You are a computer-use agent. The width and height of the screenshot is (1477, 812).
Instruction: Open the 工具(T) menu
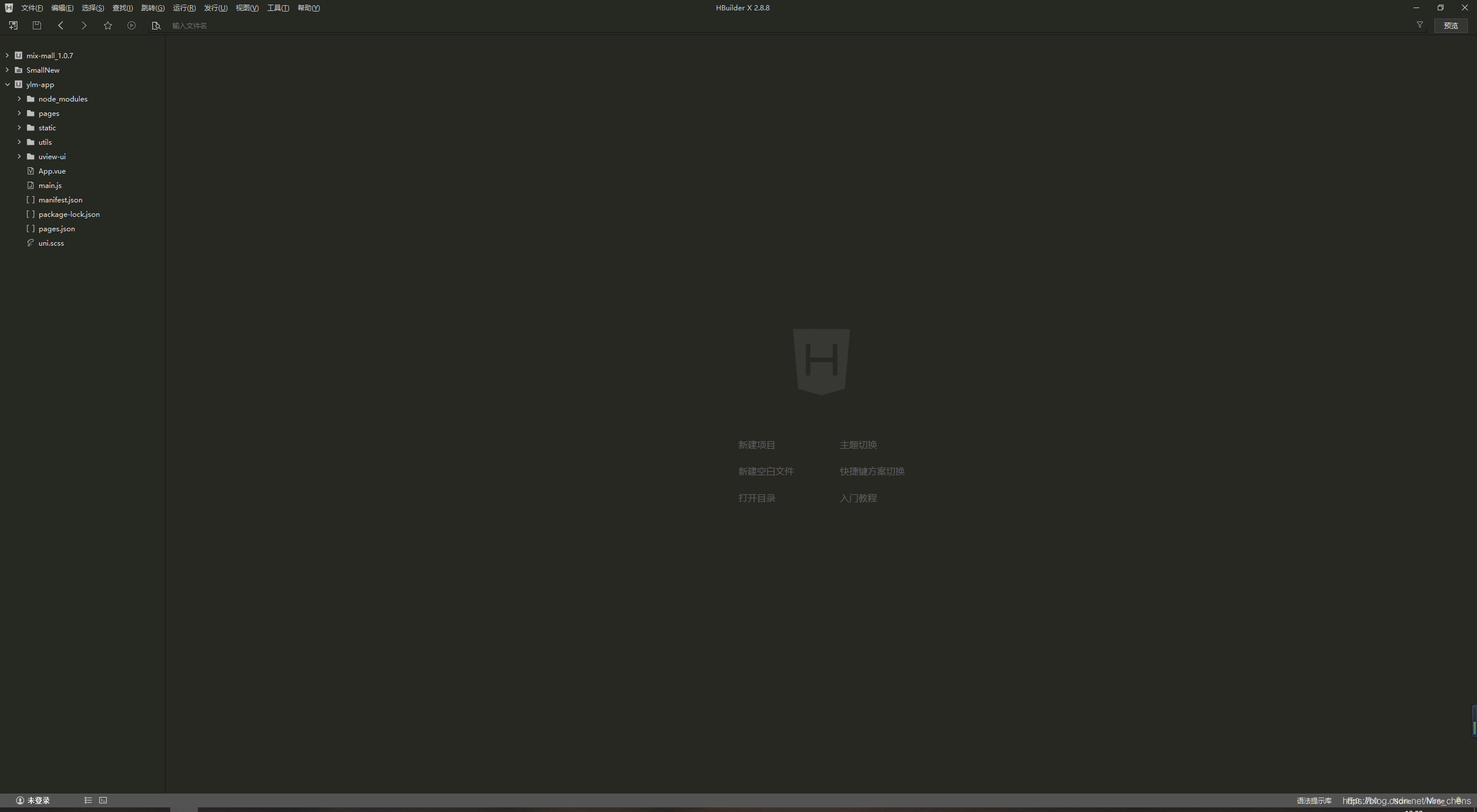pyautogui.click(x=278, y=8)
